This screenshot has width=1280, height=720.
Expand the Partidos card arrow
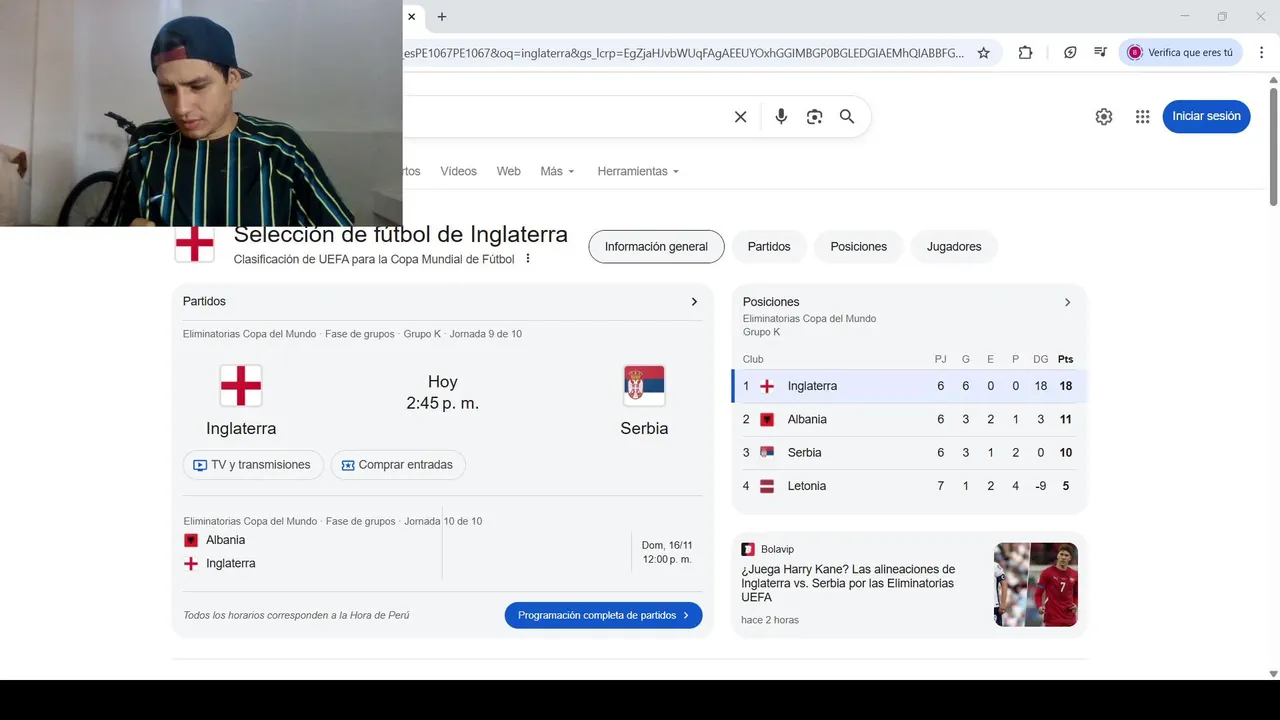coord(694,301)
